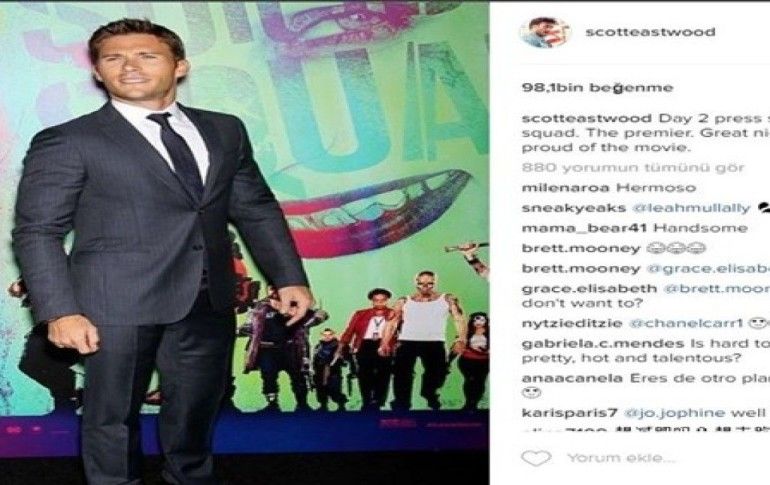Open the anaacanela user profile
This screenshot has width=770, height=485.
pos(572,378)
